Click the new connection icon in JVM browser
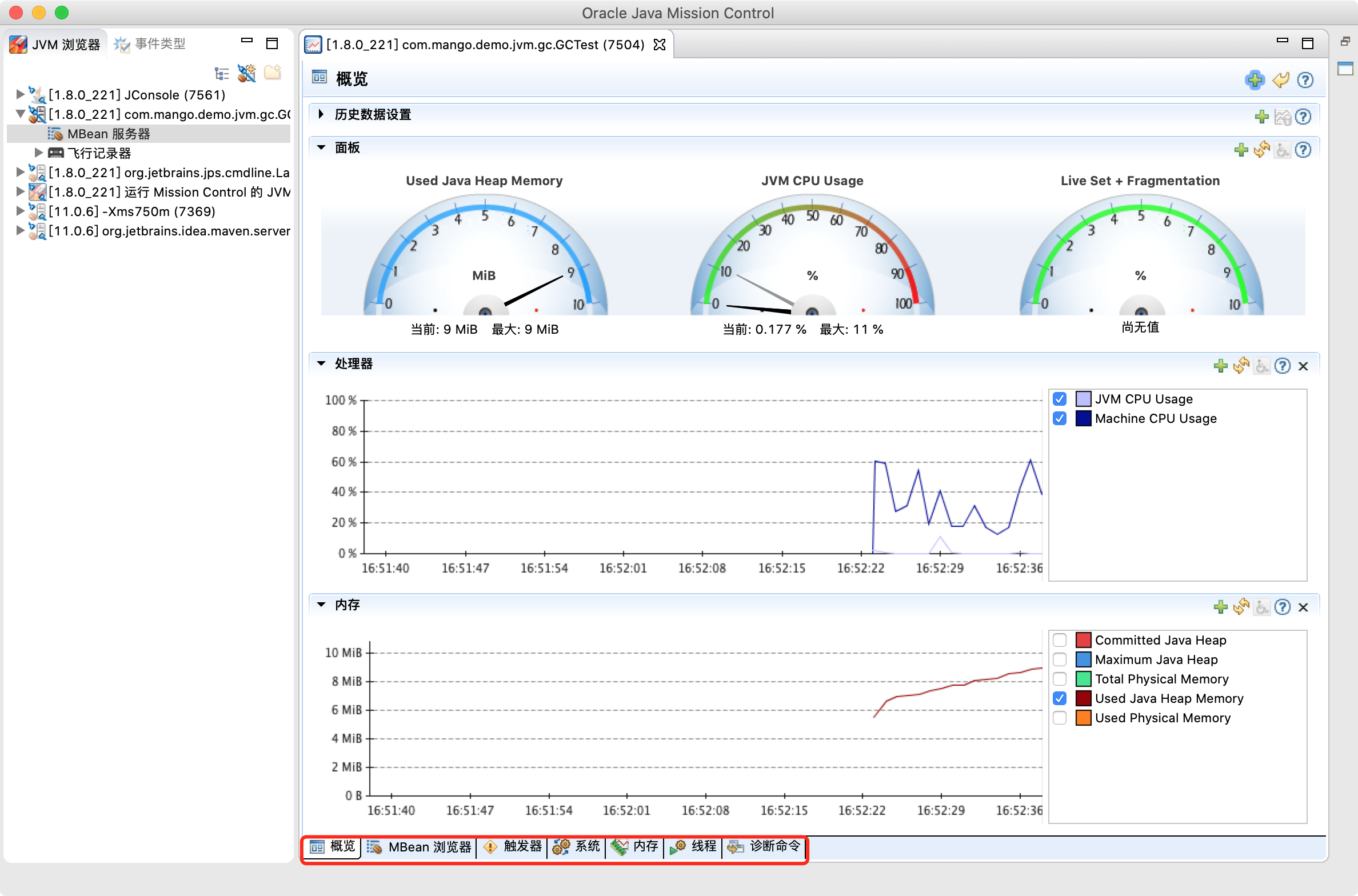 [247, 74]
